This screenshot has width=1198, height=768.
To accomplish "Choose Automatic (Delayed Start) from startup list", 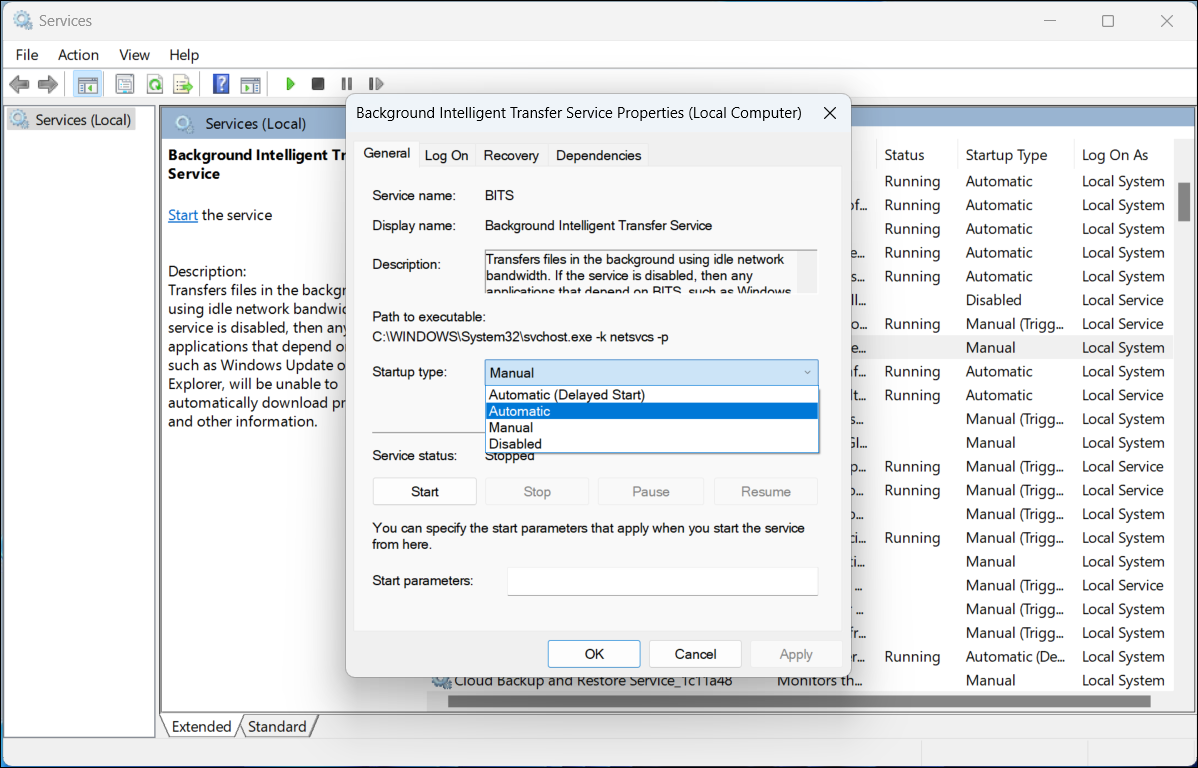I will click(x=652, y=395).
